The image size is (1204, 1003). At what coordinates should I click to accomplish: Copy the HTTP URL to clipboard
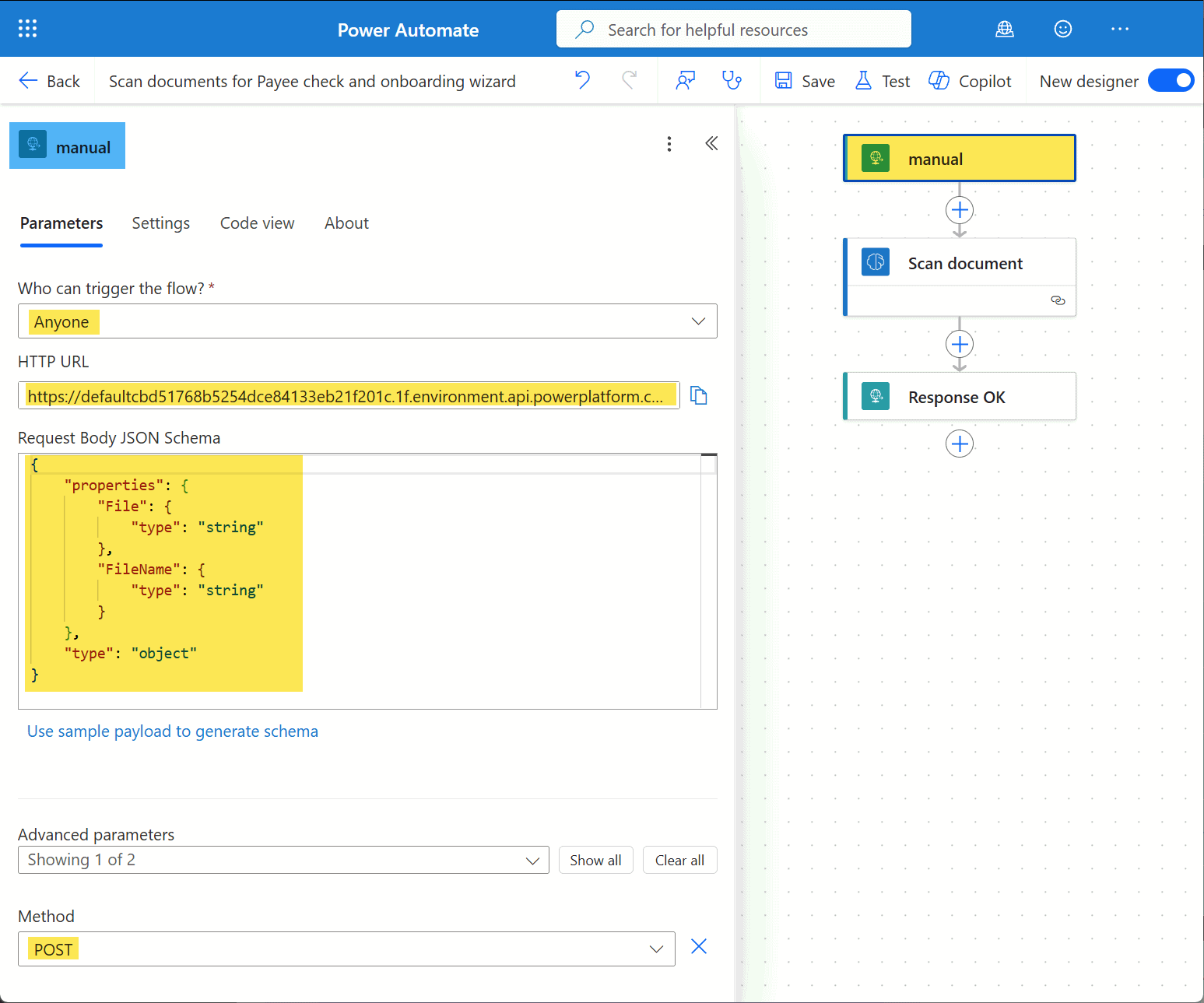[x=699, y=396]
